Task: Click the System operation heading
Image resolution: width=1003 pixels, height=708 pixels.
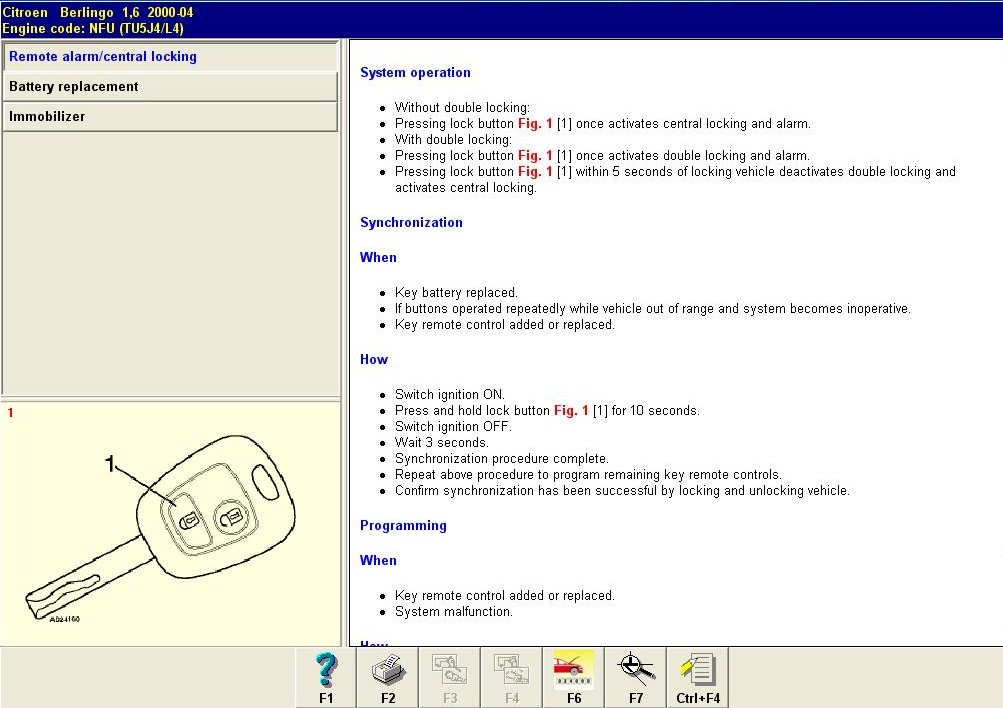Action: click(415, 72)
